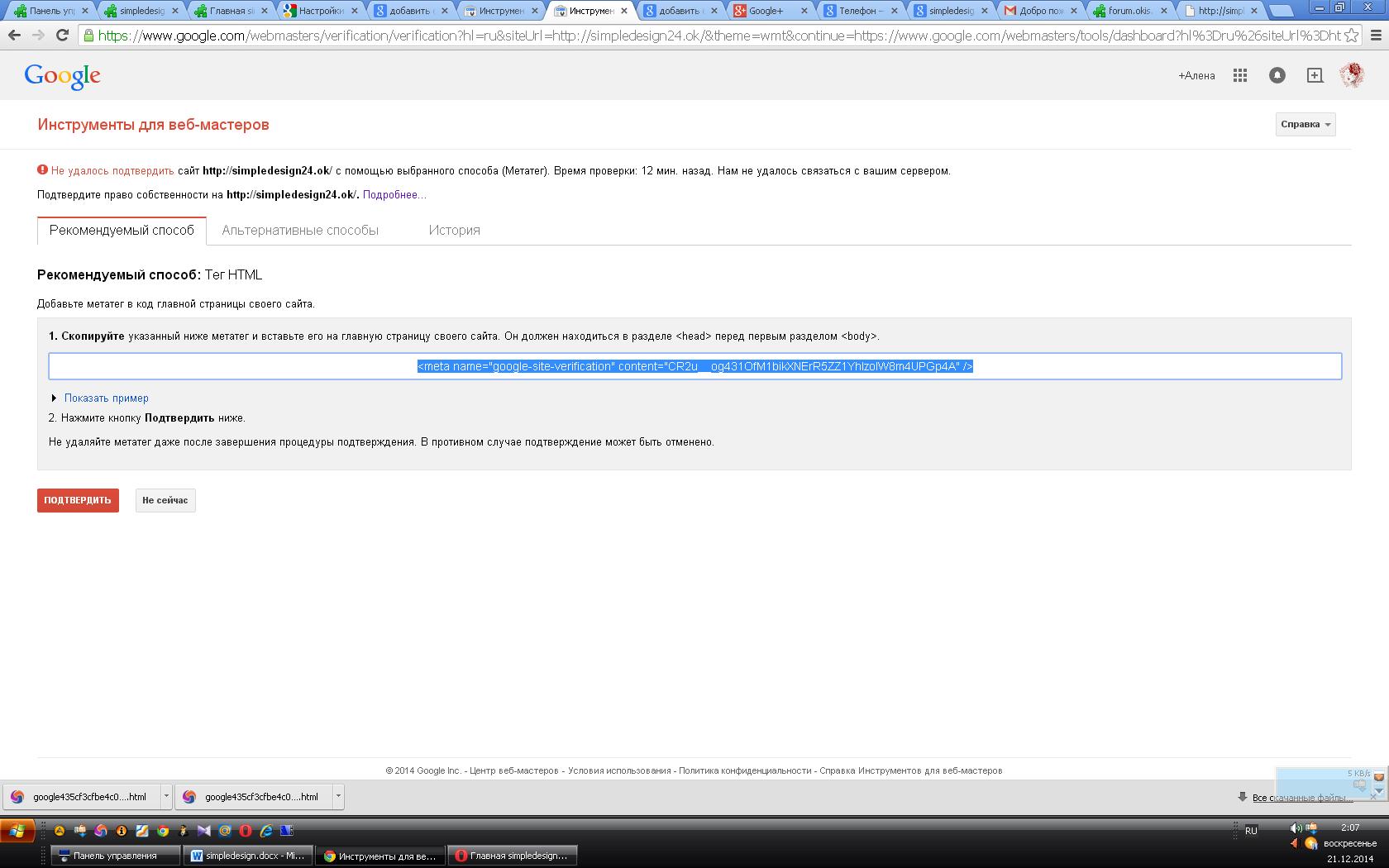Click the Не сейчас button
The width and height of the screenshot is (1389, 868).
165,500
